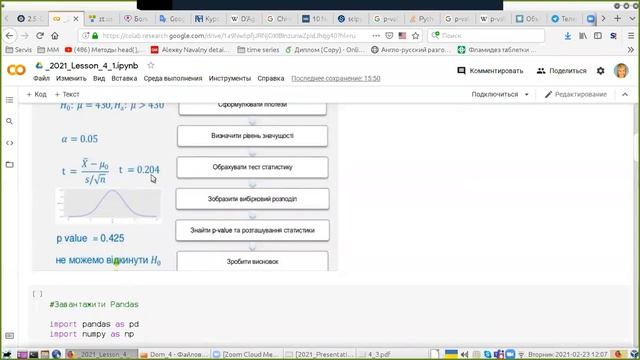640x360 pixels.
Task: Open the table of contents sidebar icon
Action: point(9,100)
